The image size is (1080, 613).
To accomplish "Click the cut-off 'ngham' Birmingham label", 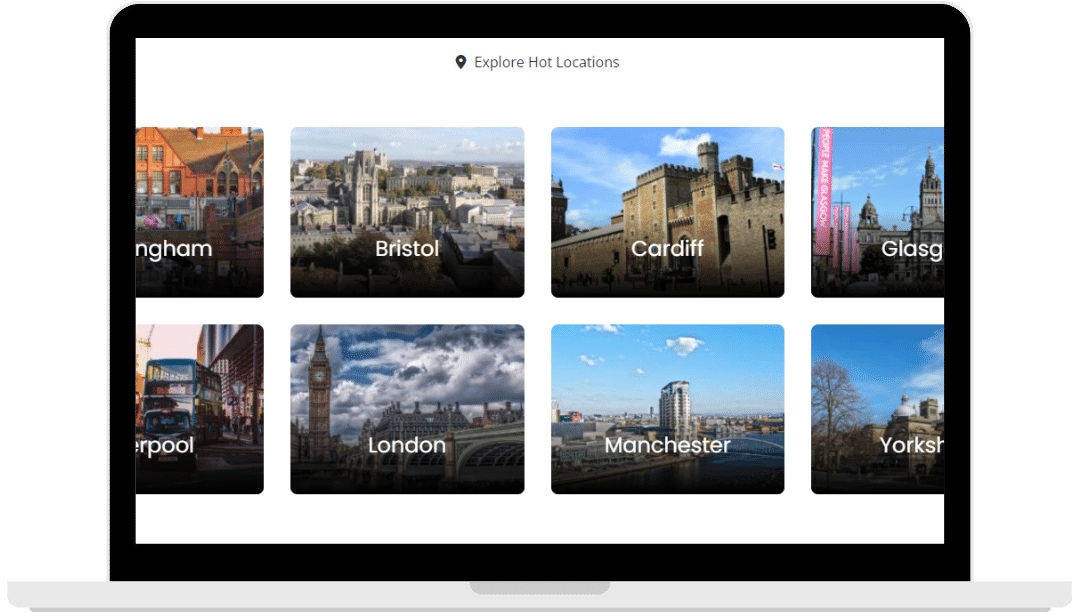I will 175,249.
